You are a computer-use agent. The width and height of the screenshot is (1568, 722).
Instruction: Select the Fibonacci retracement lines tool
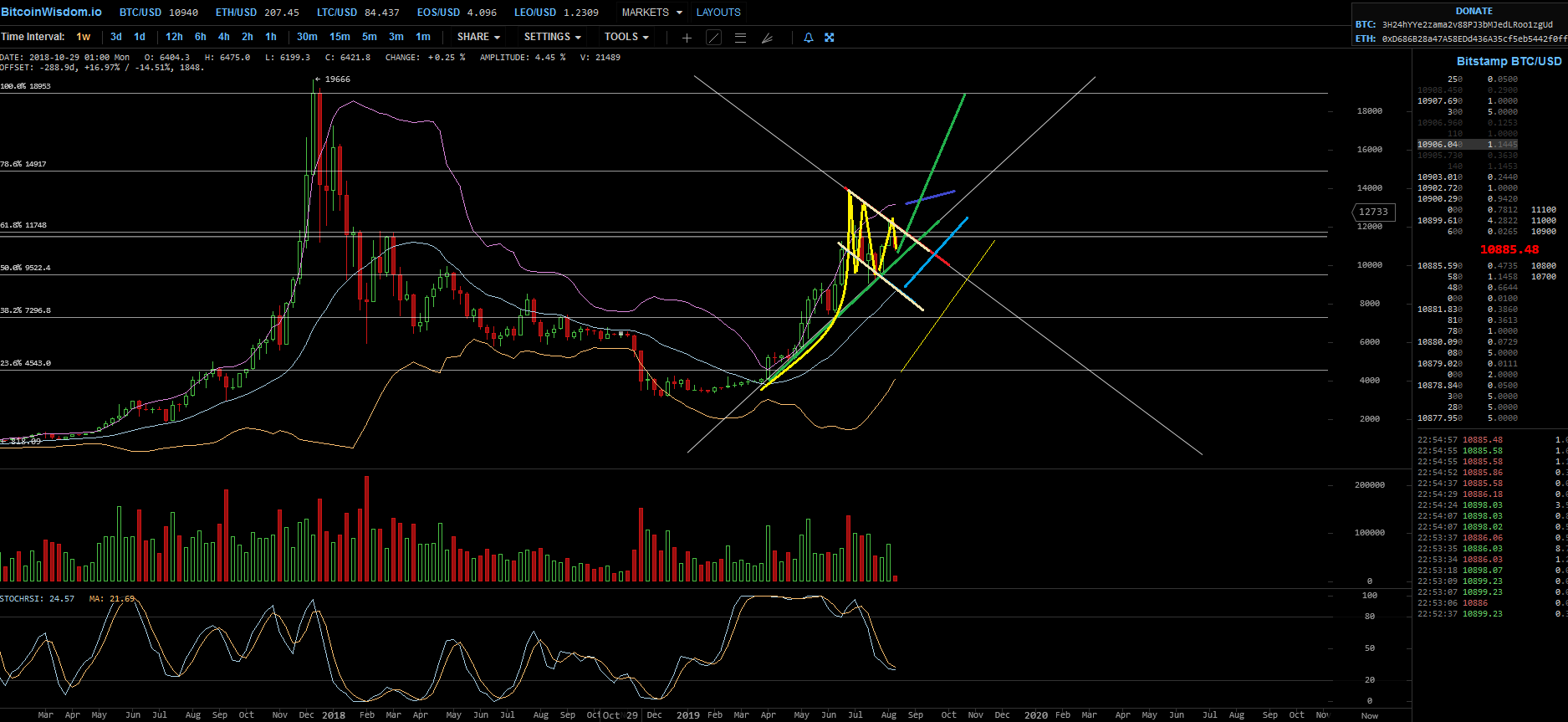740,38
